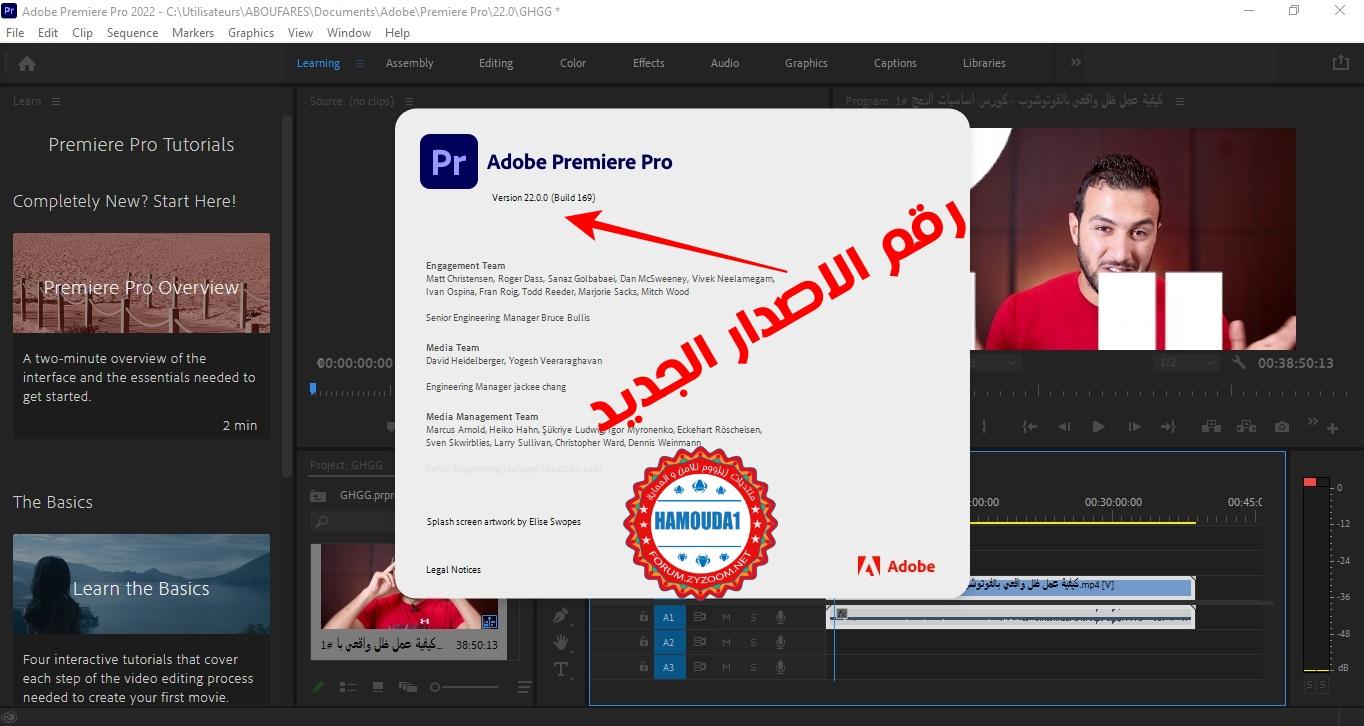Go to In point in Program monitor
Viewport: 1364px width, 726px height.
click(x=1029, y=426)
